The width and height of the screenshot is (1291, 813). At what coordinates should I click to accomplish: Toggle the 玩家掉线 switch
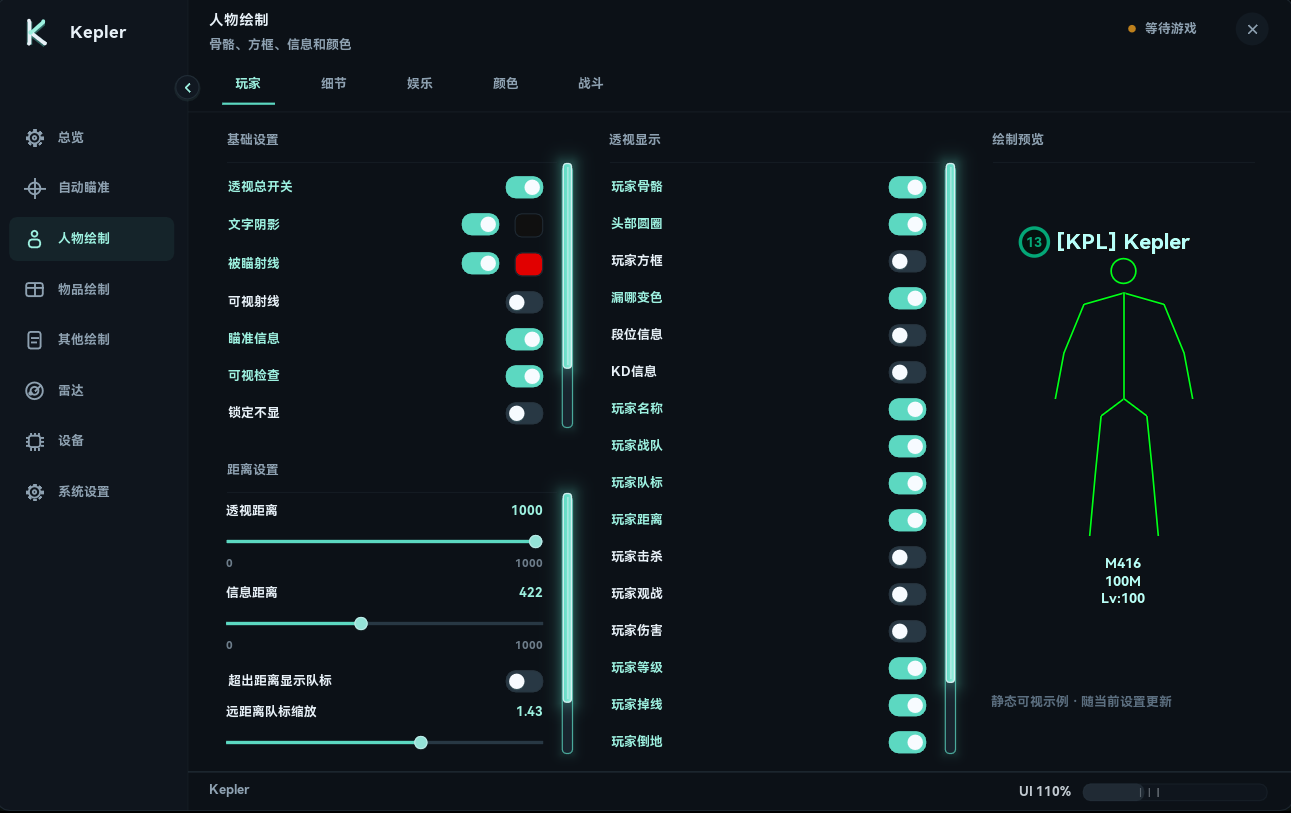(907, 705)
